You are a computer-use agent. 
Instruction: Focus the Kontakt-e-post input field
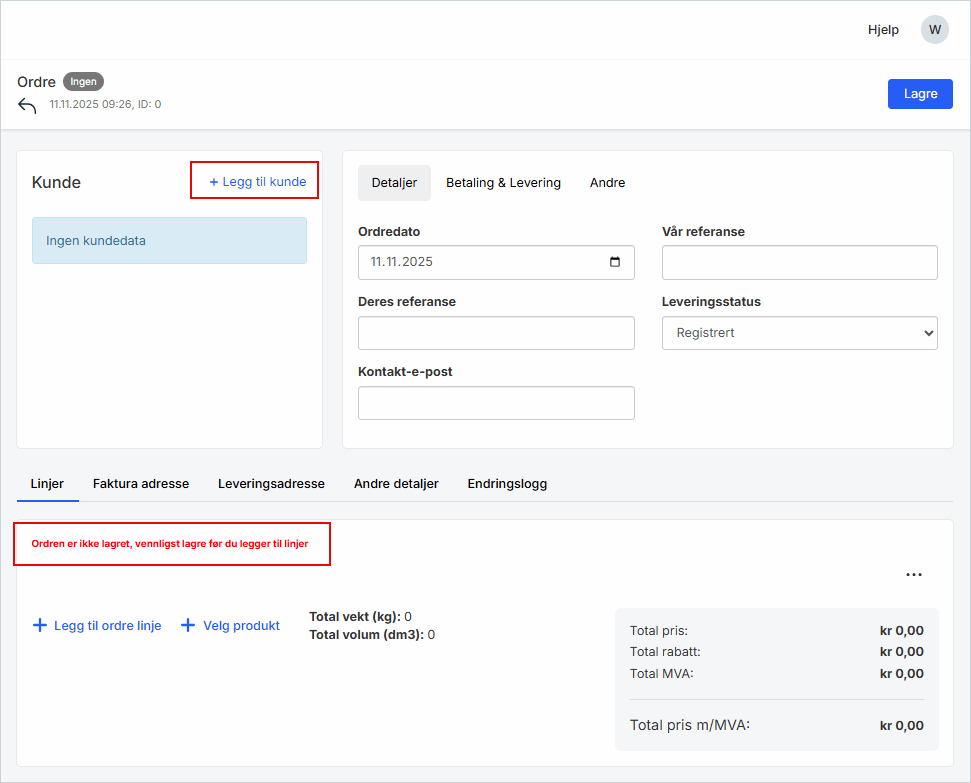click(x=496, y=403)
